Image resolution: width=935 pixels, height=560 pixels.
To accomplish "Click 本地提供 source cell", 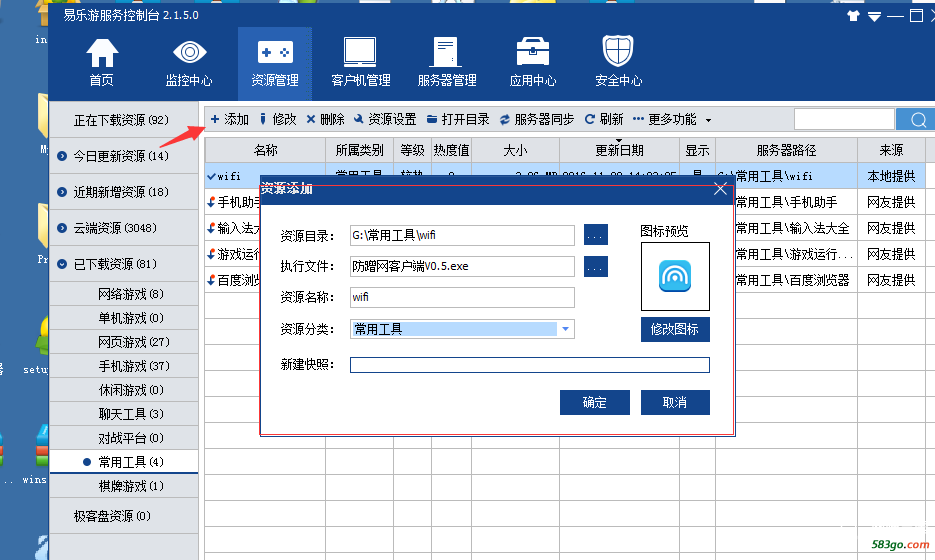I will coord(891,176).
